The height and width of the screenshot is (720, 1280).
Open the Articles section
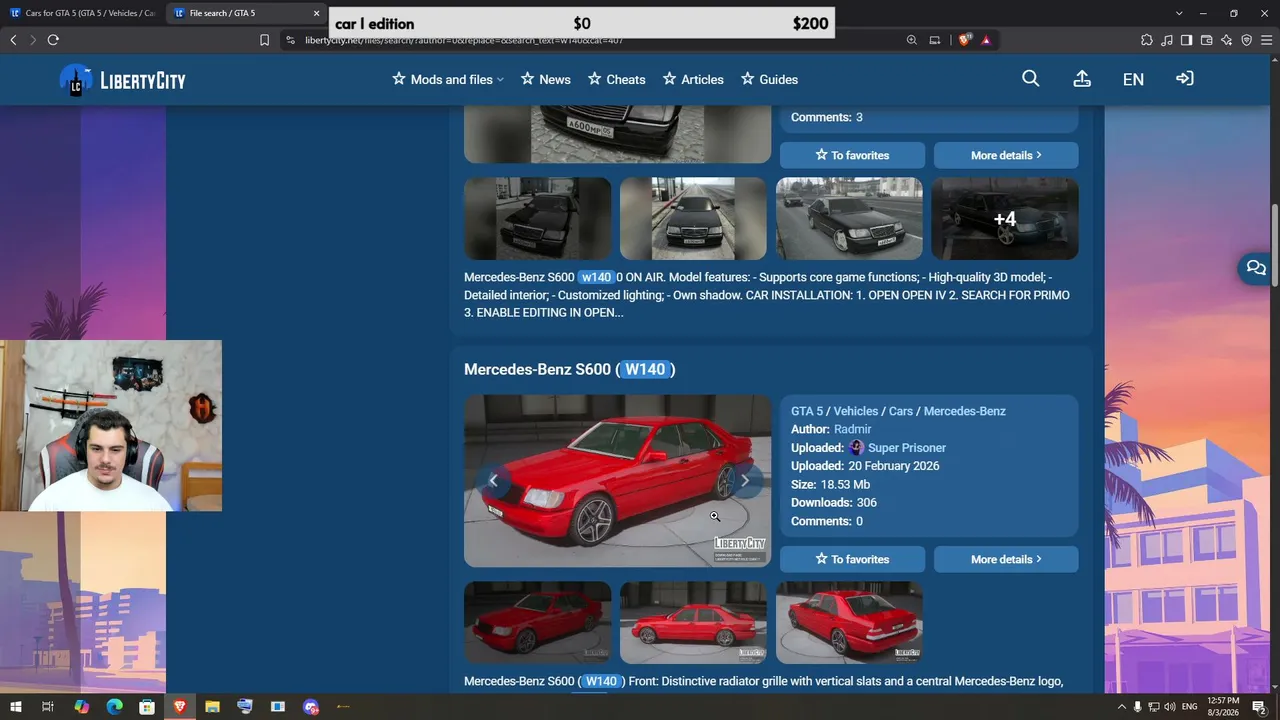693,79
